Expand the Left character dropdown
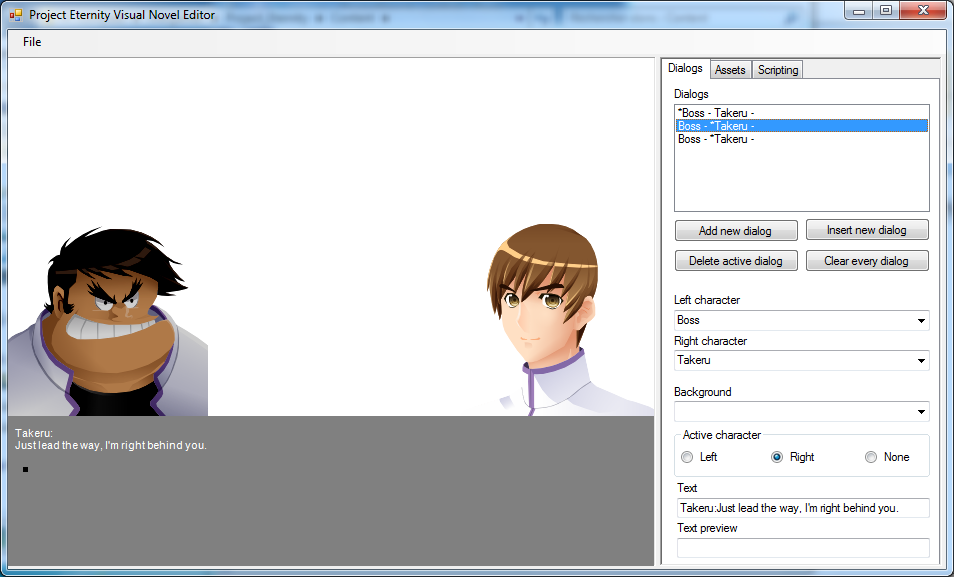954x577 pixels. (919, 321)
